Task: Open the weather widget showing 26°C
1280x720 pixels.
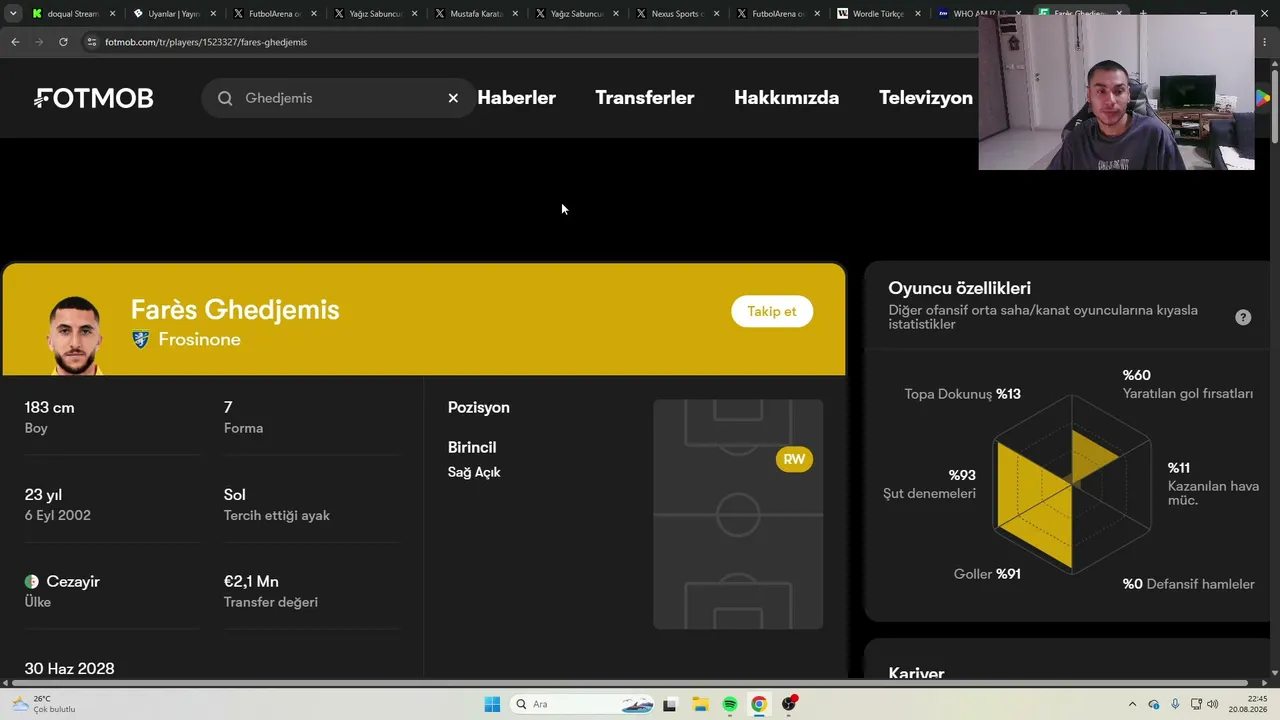Action: click(x=43, y=704)
